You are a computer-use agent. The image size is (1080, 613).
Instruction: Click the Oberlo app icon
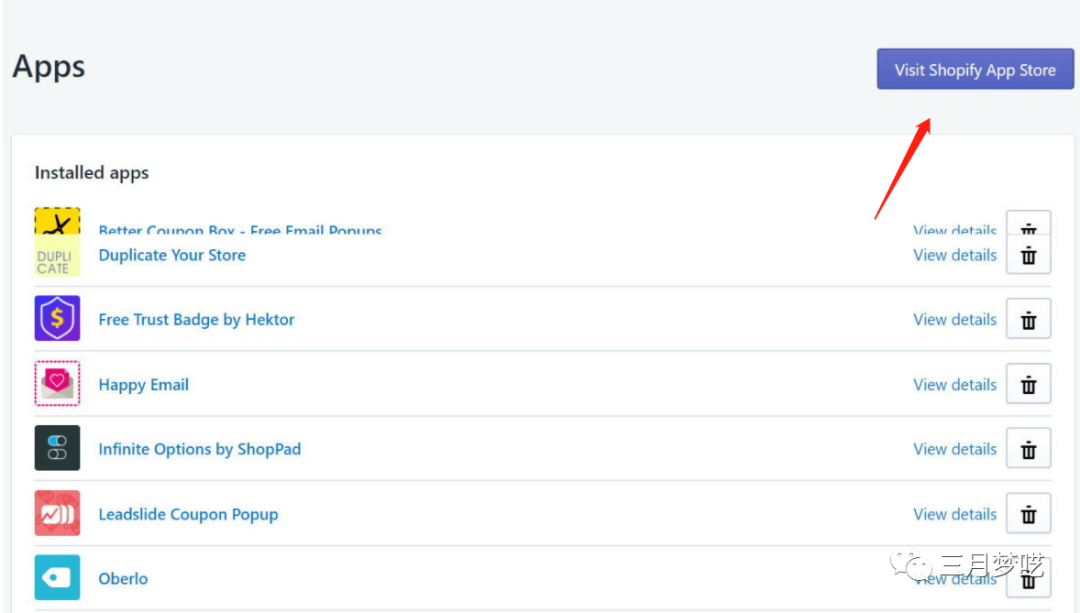click(57, 578)
